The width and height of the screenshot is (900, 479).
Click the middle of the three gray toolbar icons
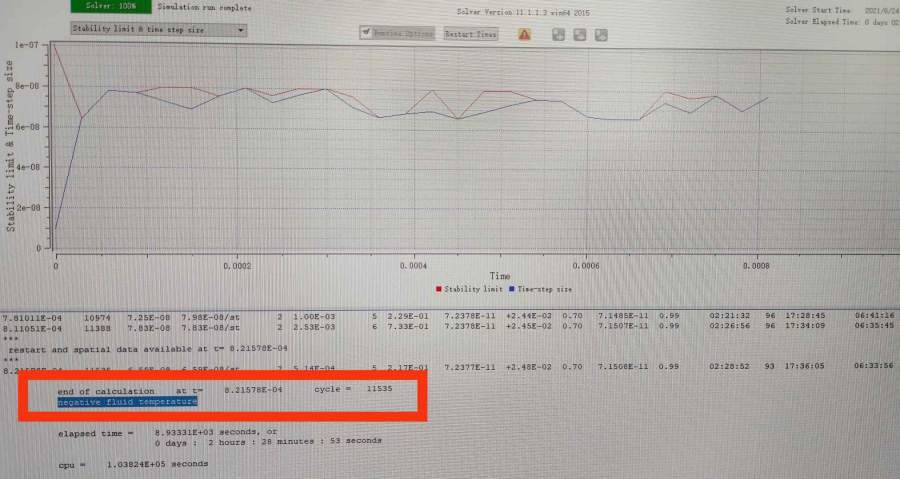580,34
